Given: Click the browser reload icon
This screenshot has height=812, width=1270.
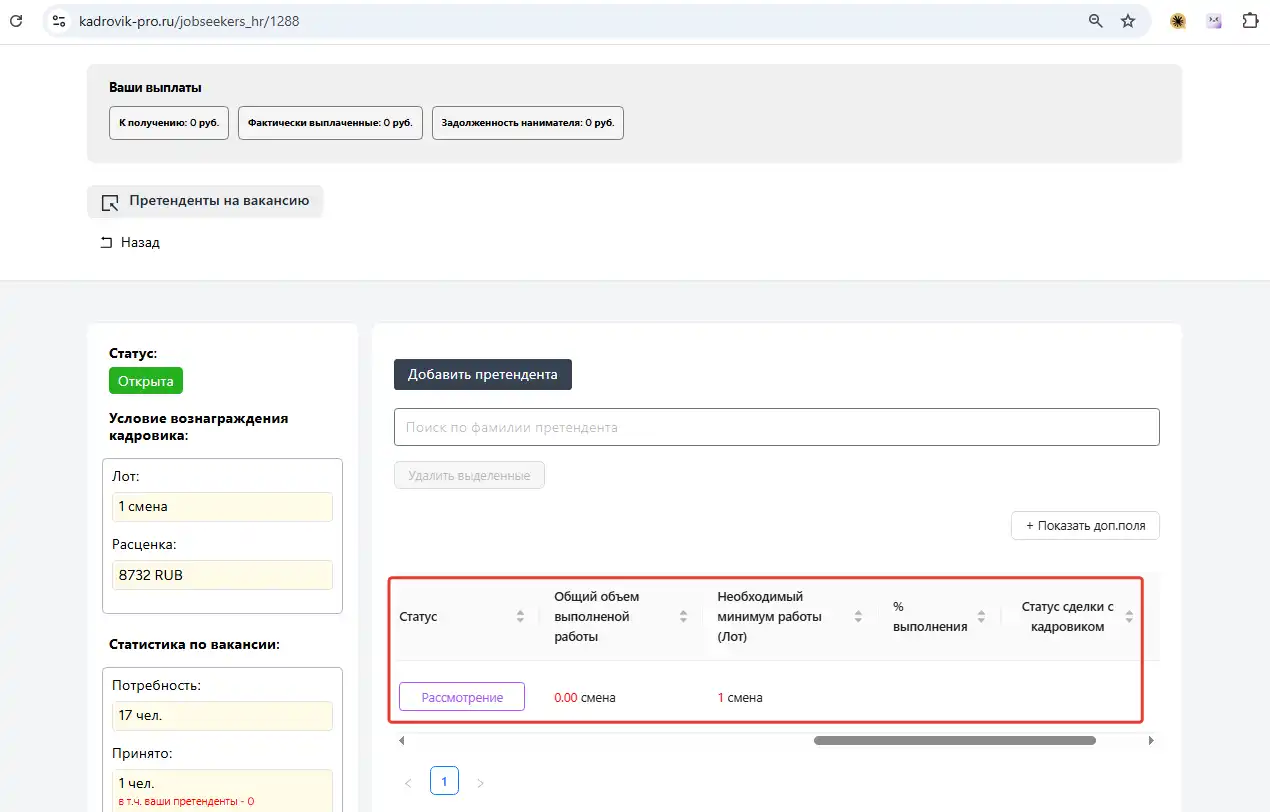Looking at the screenshot, I should (17, 20).
